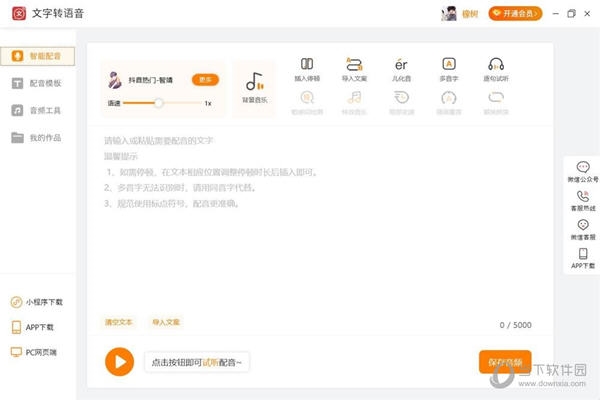The image size is (600, 400).
Task: Click inside the main text input area
Action: click(320, 218)
